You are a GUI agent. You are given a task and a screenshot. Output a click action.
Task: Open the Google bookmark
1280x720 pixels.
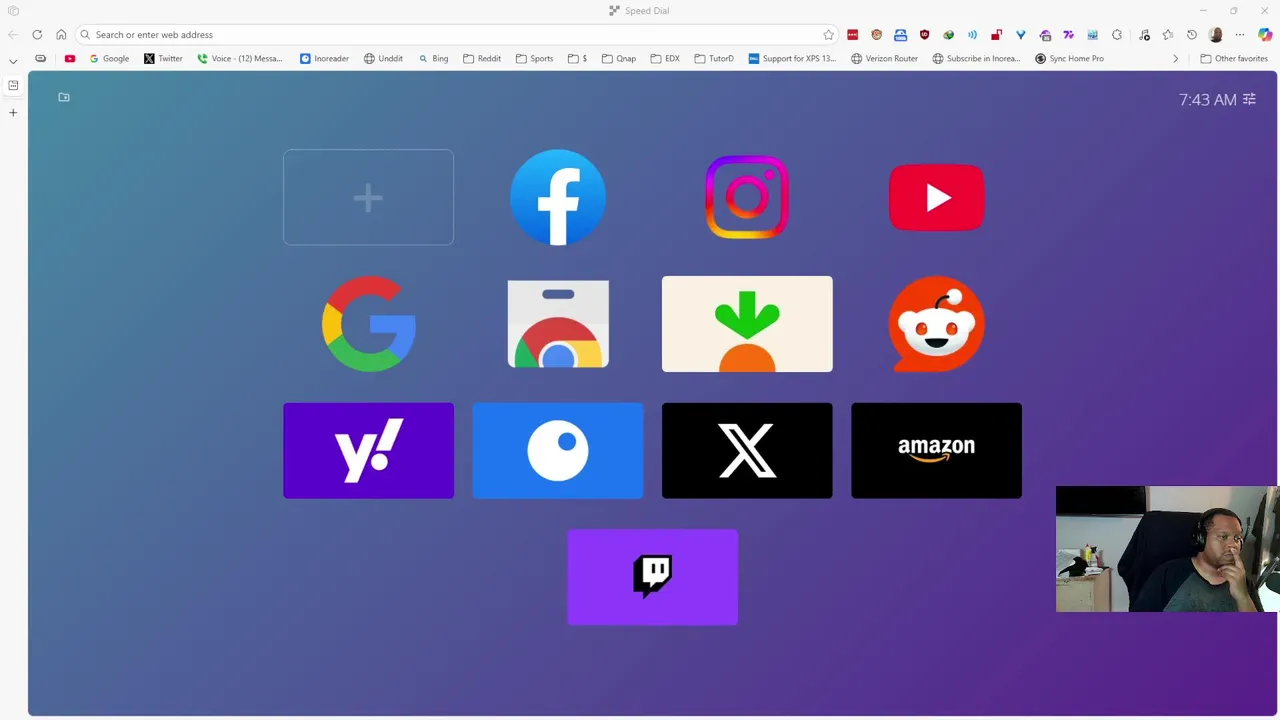click(109, 59)
